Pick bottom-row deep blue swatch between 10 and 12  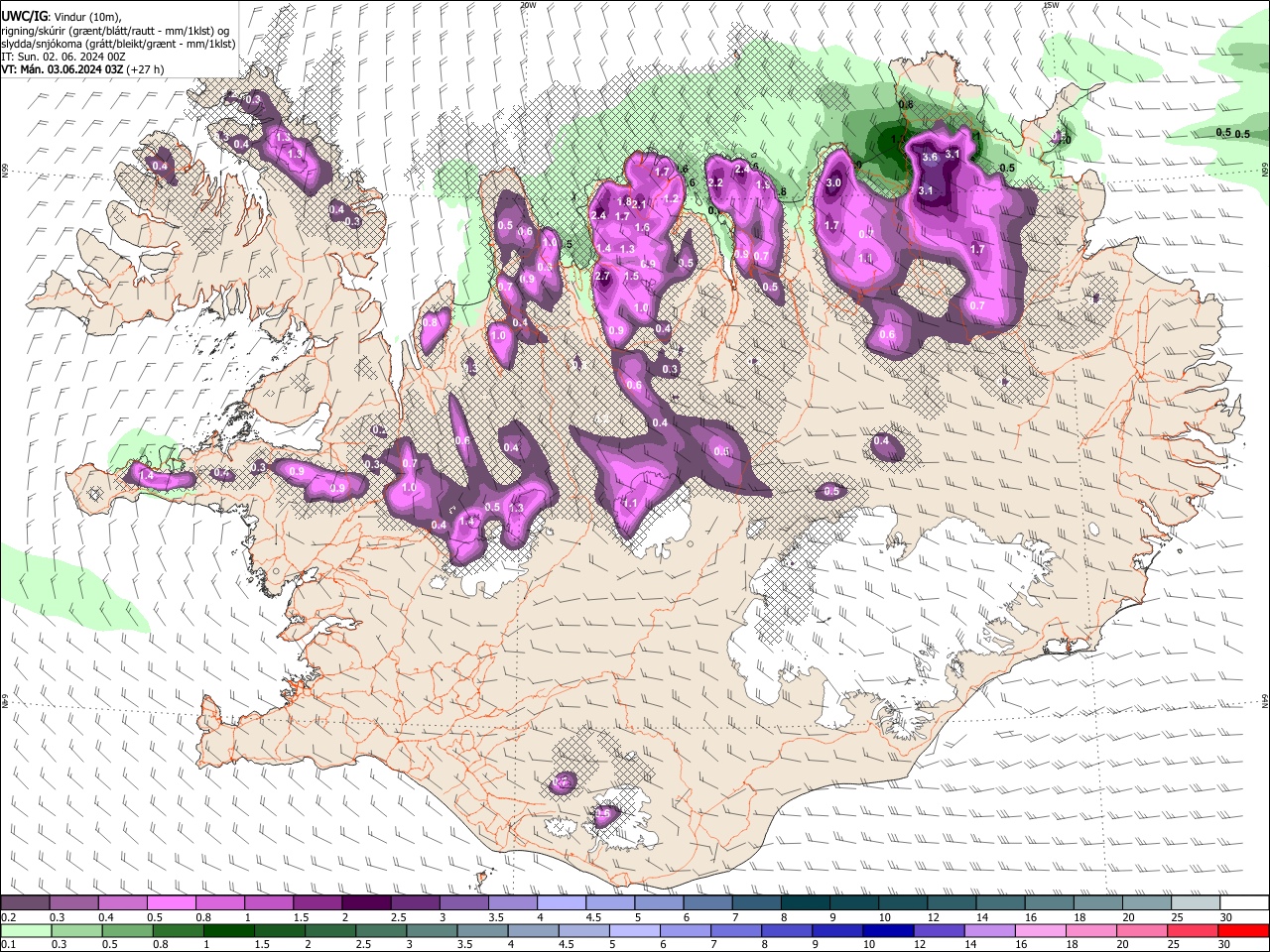[888, 930]
